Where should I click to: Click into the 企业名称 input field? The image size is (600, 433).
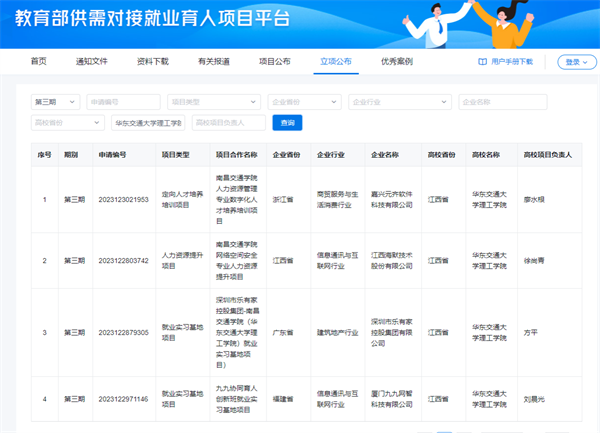(x=502, y=102)
